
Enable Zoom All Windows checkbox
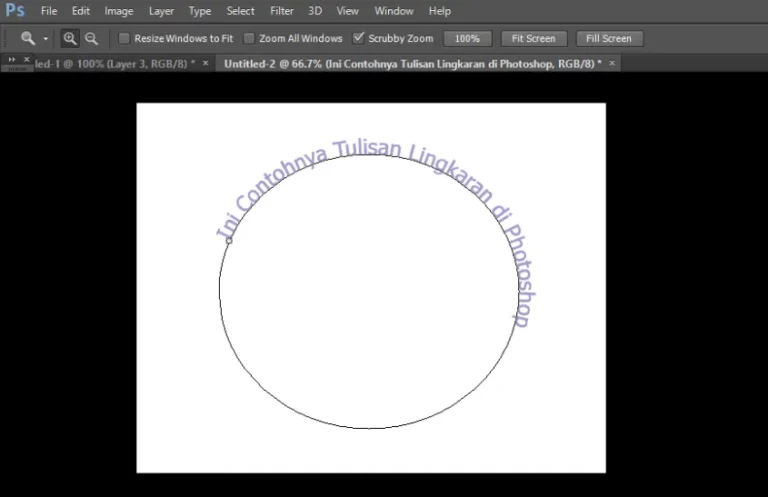coord(249,38)
